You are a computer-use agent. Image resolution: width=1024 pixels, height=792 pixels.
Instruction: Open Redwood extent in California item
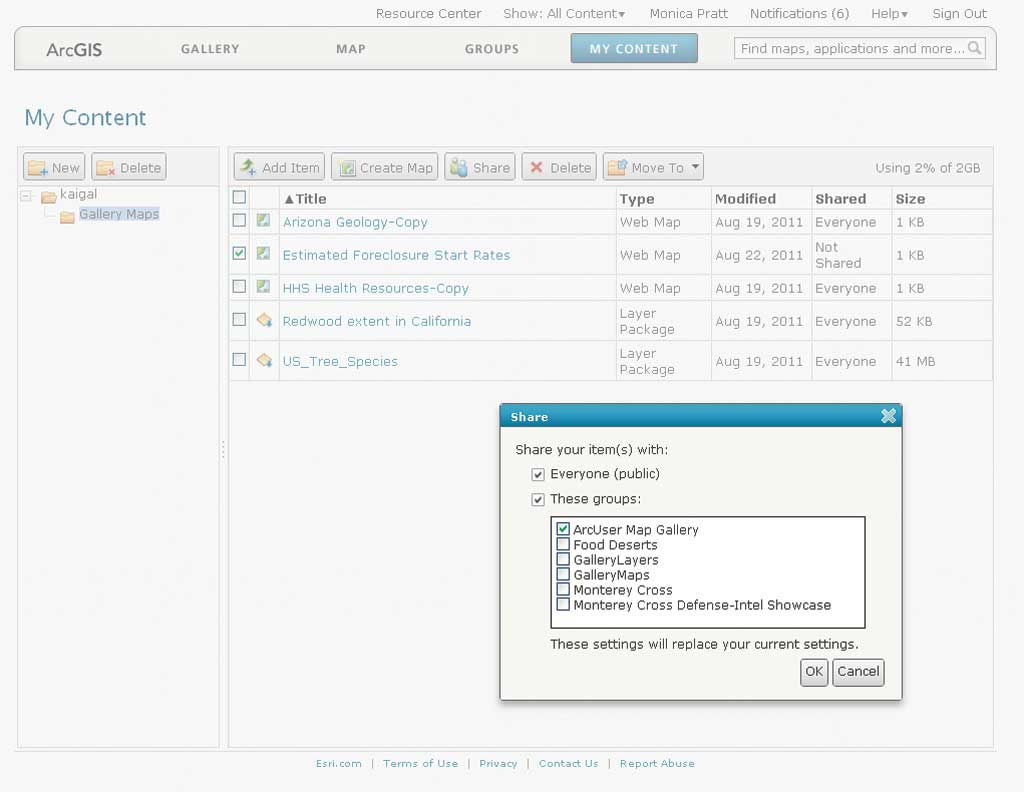click(377, 321)
